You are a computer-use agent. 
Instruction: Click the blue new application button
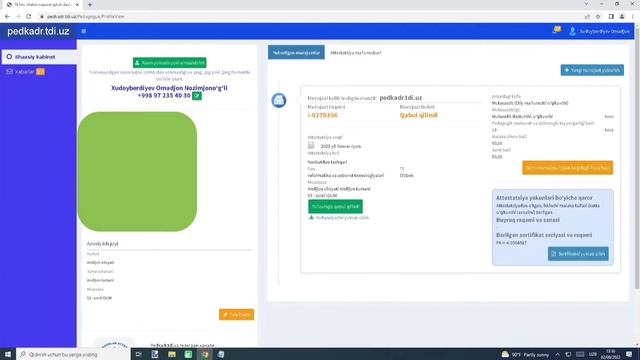click(592, 70)
